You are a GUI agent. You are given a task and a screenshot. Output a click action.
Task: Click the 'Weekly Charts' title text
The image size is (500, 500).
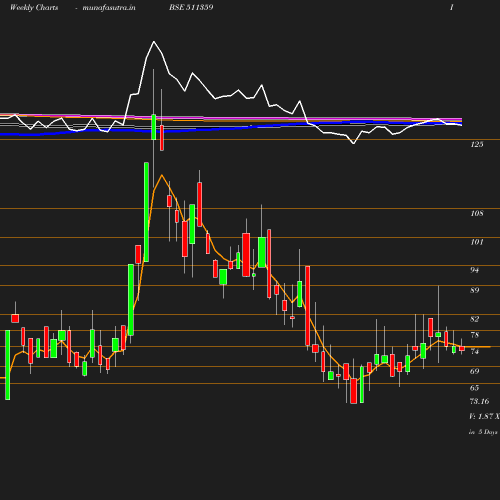tap(34, 7)
